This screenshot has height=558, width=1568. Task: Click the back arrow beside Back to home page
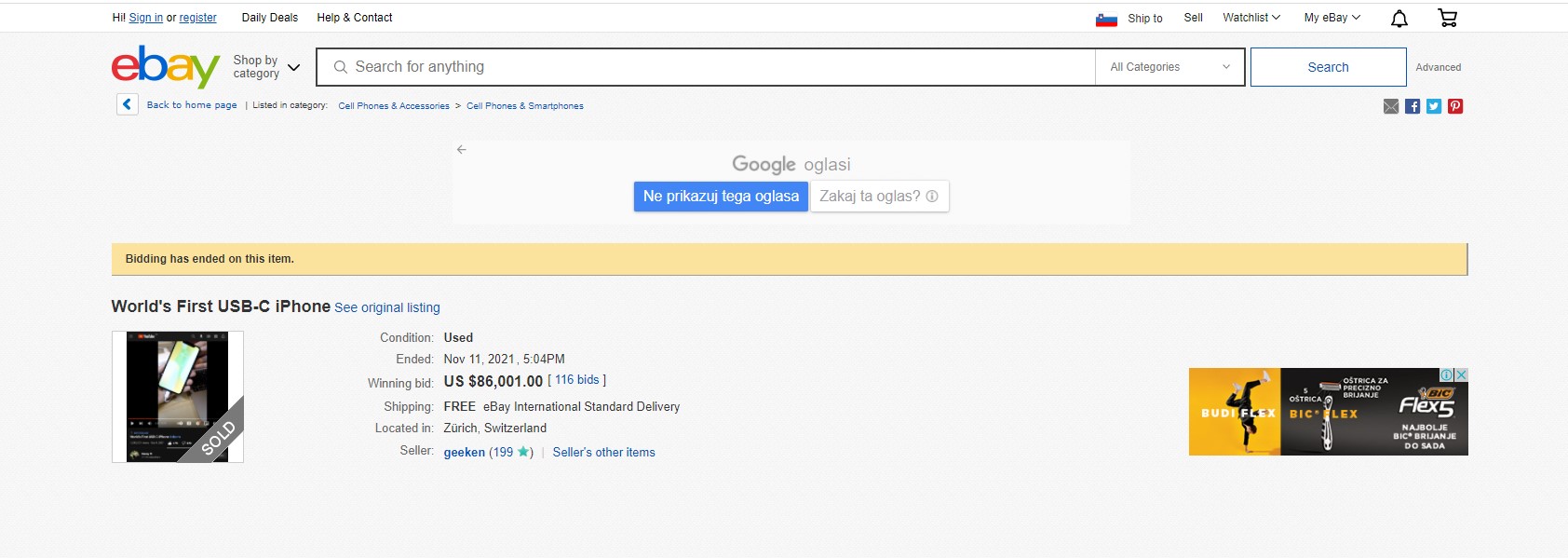click(128, 104)
